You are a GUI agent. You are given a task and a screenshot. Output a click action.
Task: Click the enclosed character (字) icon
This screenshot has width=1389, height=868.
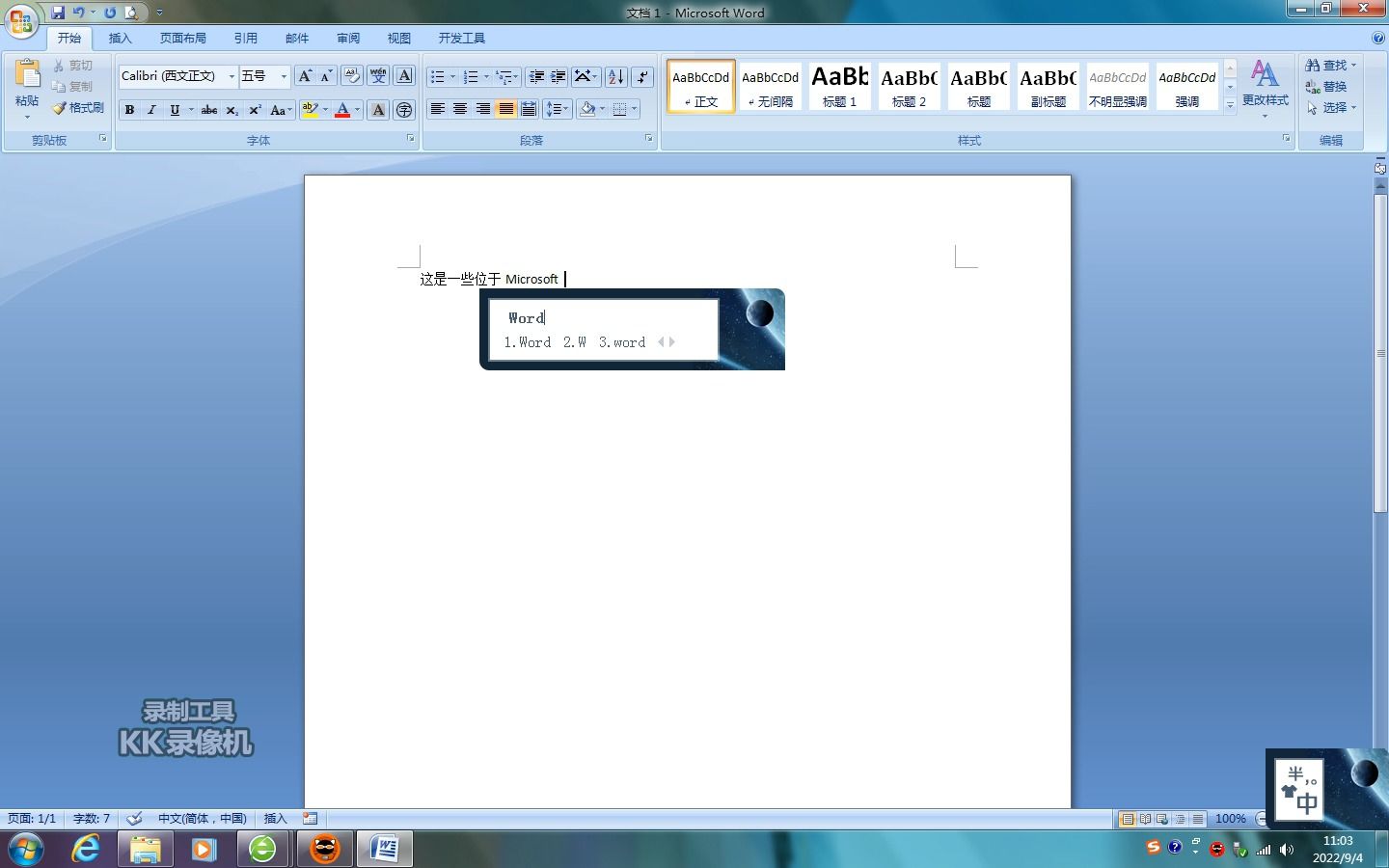coord(404,110)
